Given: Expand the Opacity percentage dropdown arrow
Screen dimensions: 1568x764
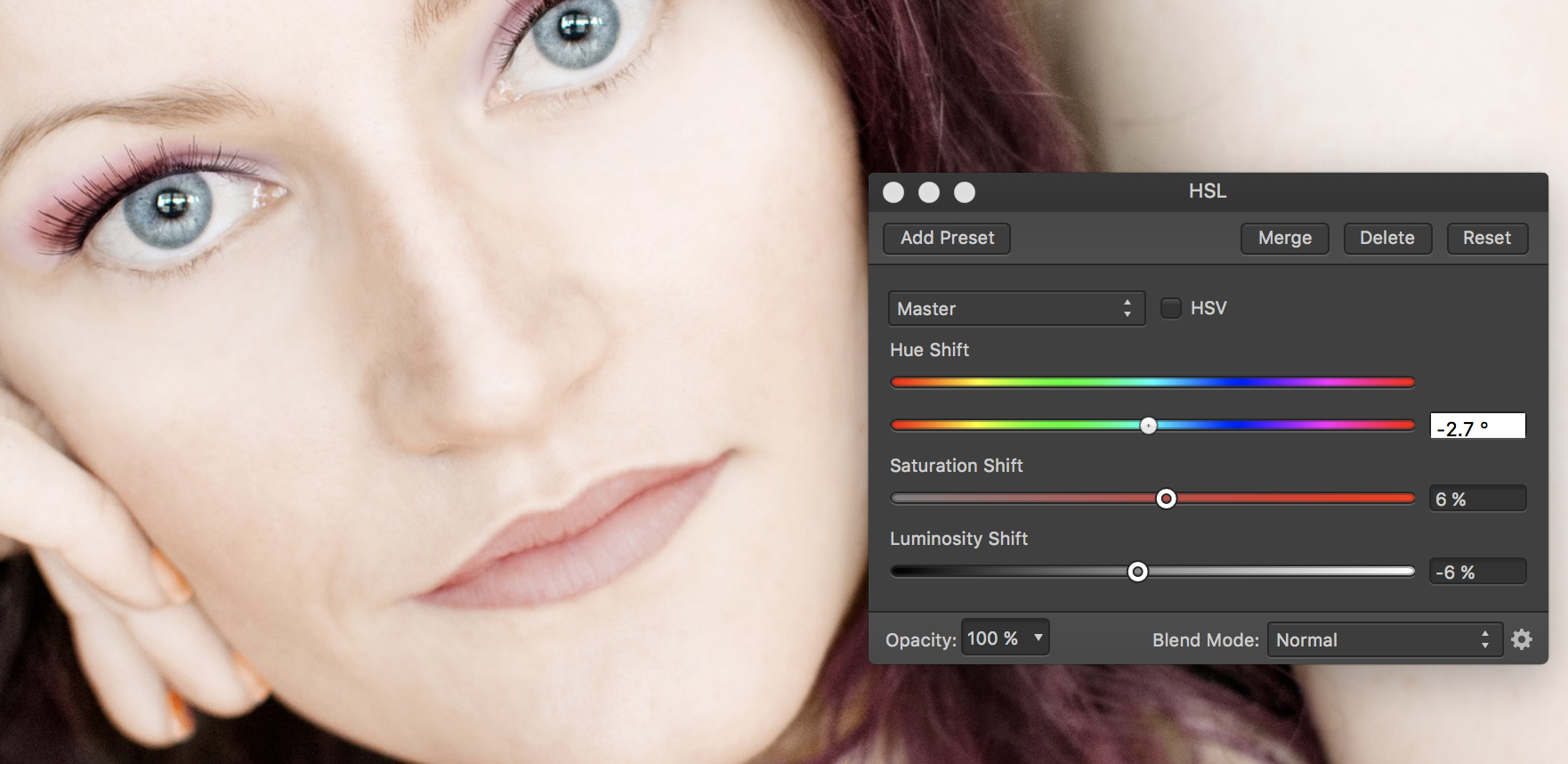Looking at the screenshot, I should click(x=1038, y=638).
